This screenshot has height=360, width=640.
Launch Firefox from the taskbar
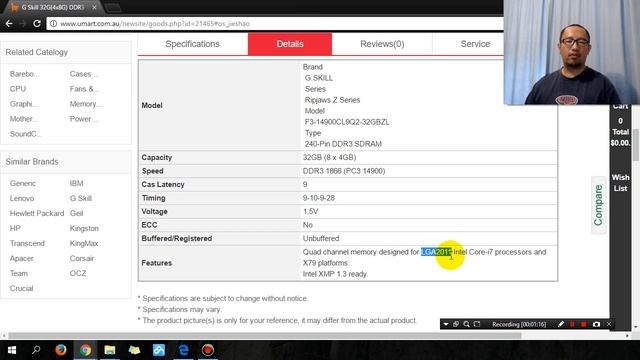point(61,350)
